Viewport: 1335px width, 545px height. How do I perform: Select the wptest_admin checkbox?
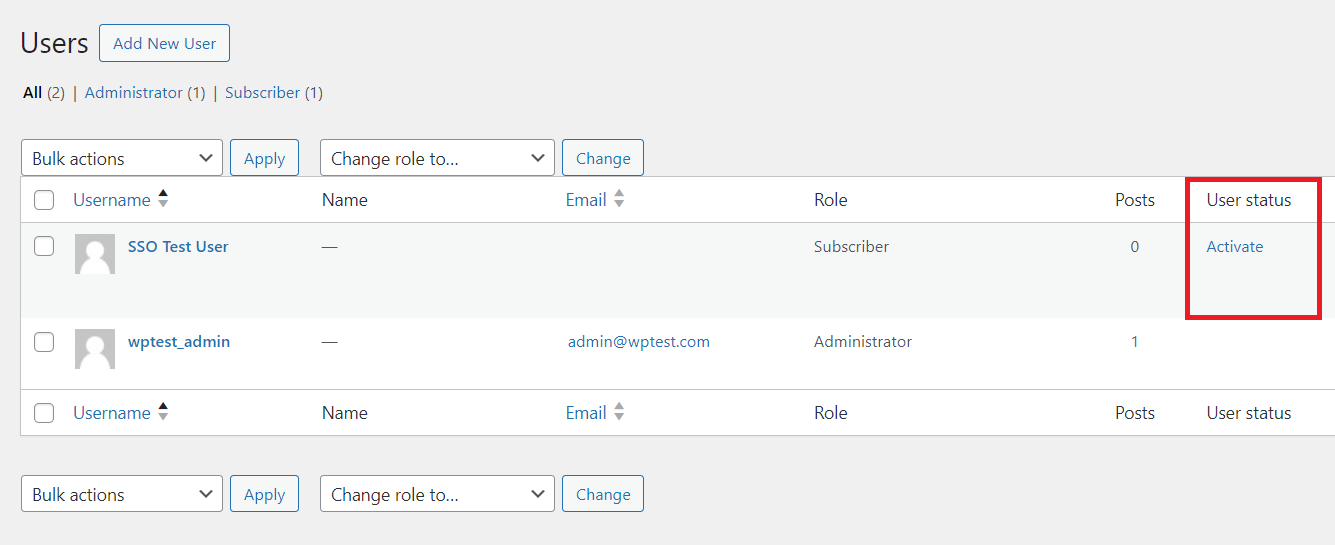coord(44,342)
